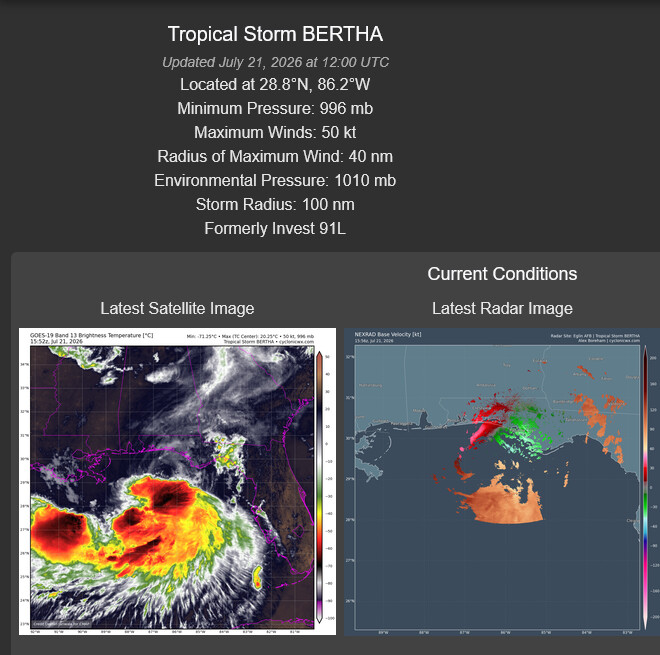Image resolution: width=660 pixels, height=655 pixels.
Task: Open the latest satellite image thumbnail
Action: [177, 481]
